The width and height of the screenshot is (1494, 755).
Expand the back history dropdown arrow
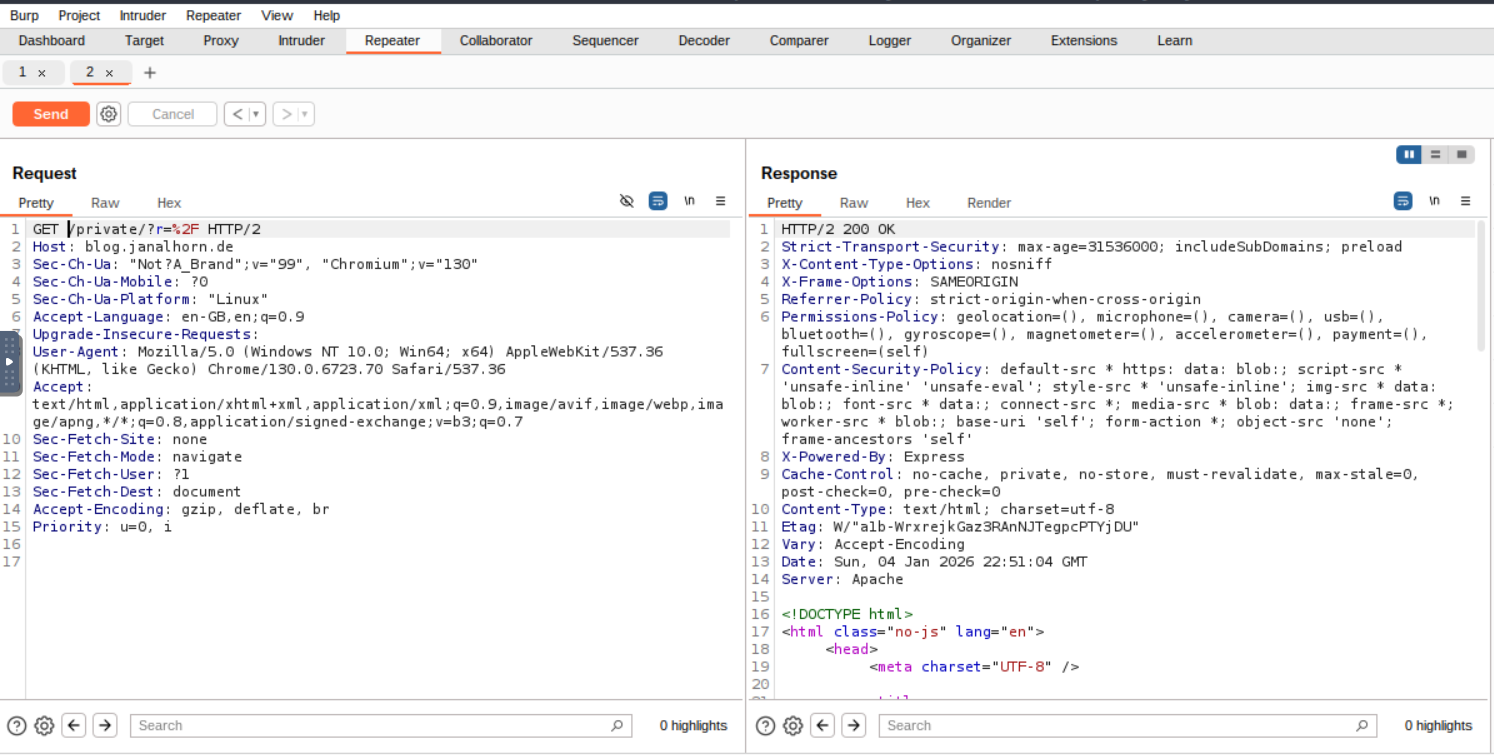click(256, 114)
